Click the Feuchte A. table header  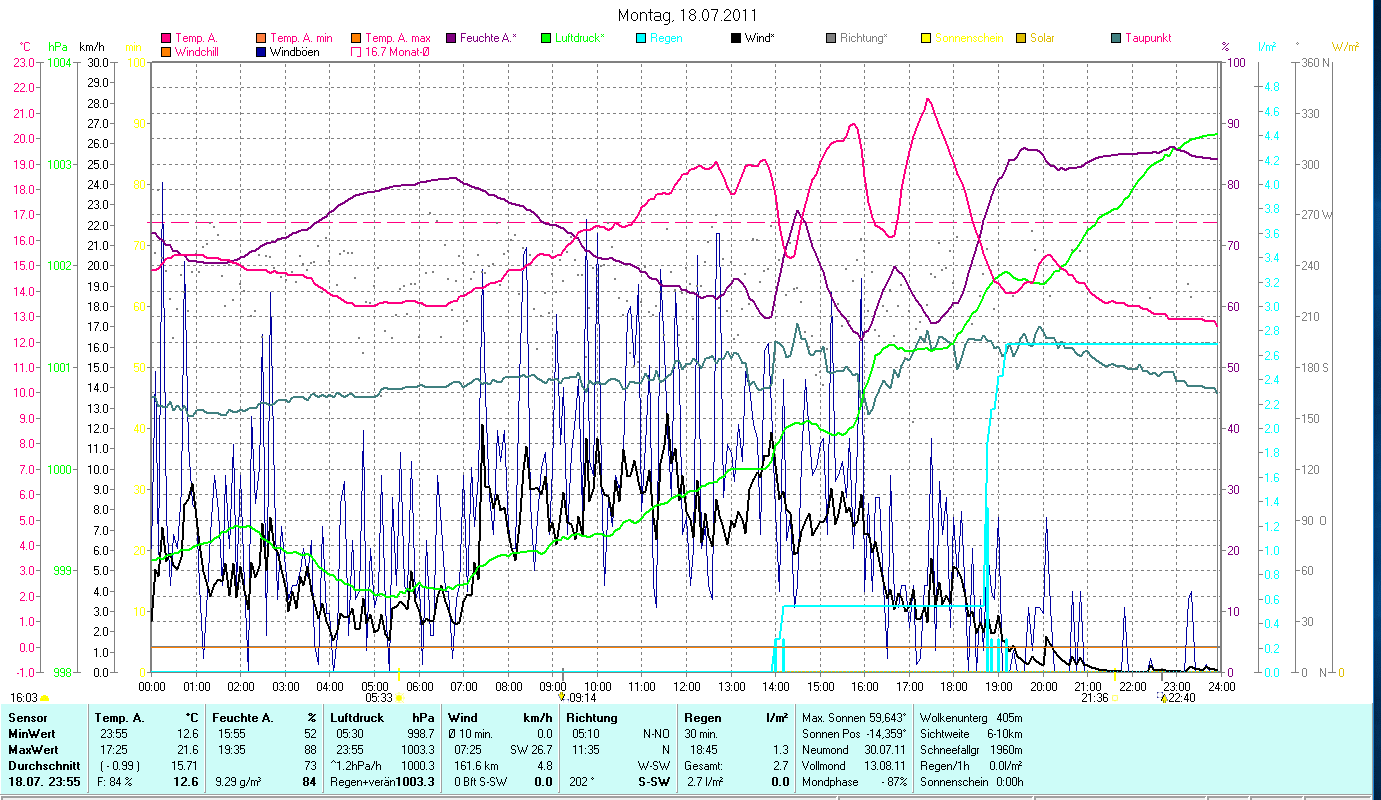243,718
